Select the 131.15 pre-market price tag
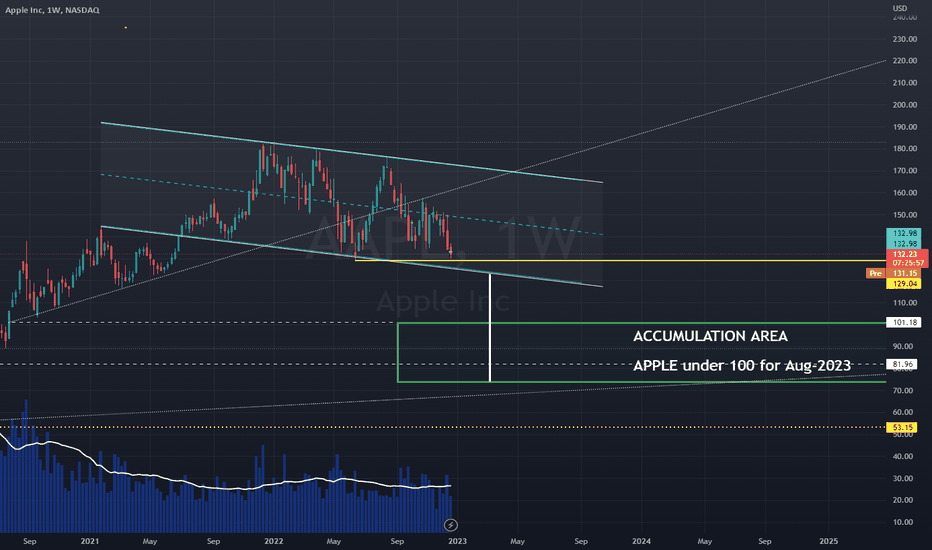 [x=903, y=274]
